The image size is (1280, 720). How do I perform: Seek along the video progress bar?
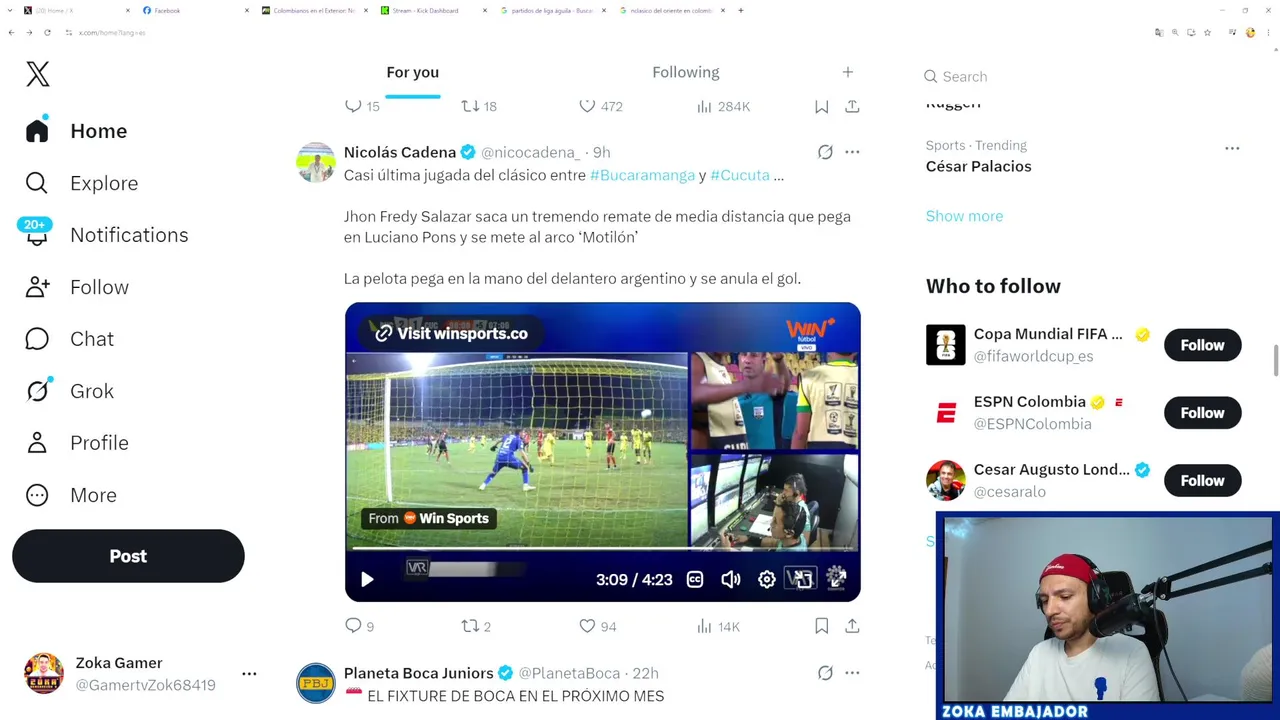602,548
